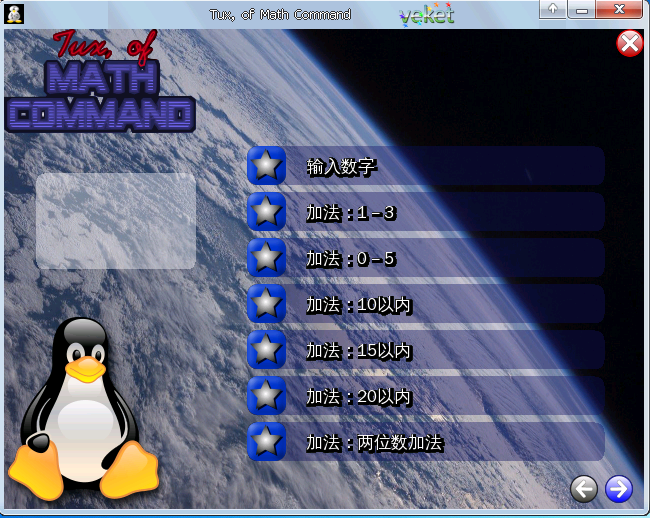Start the 加法：1－3 lesson
The image size is (650, 518).
pos(426,211)
